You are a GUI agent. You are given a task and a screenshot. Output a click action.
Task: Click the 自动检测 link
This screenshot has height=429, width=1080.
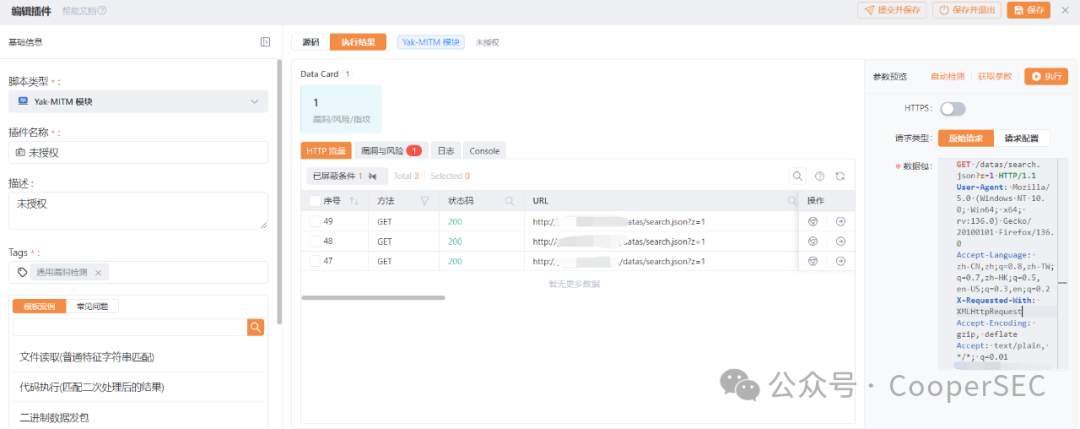948,76
